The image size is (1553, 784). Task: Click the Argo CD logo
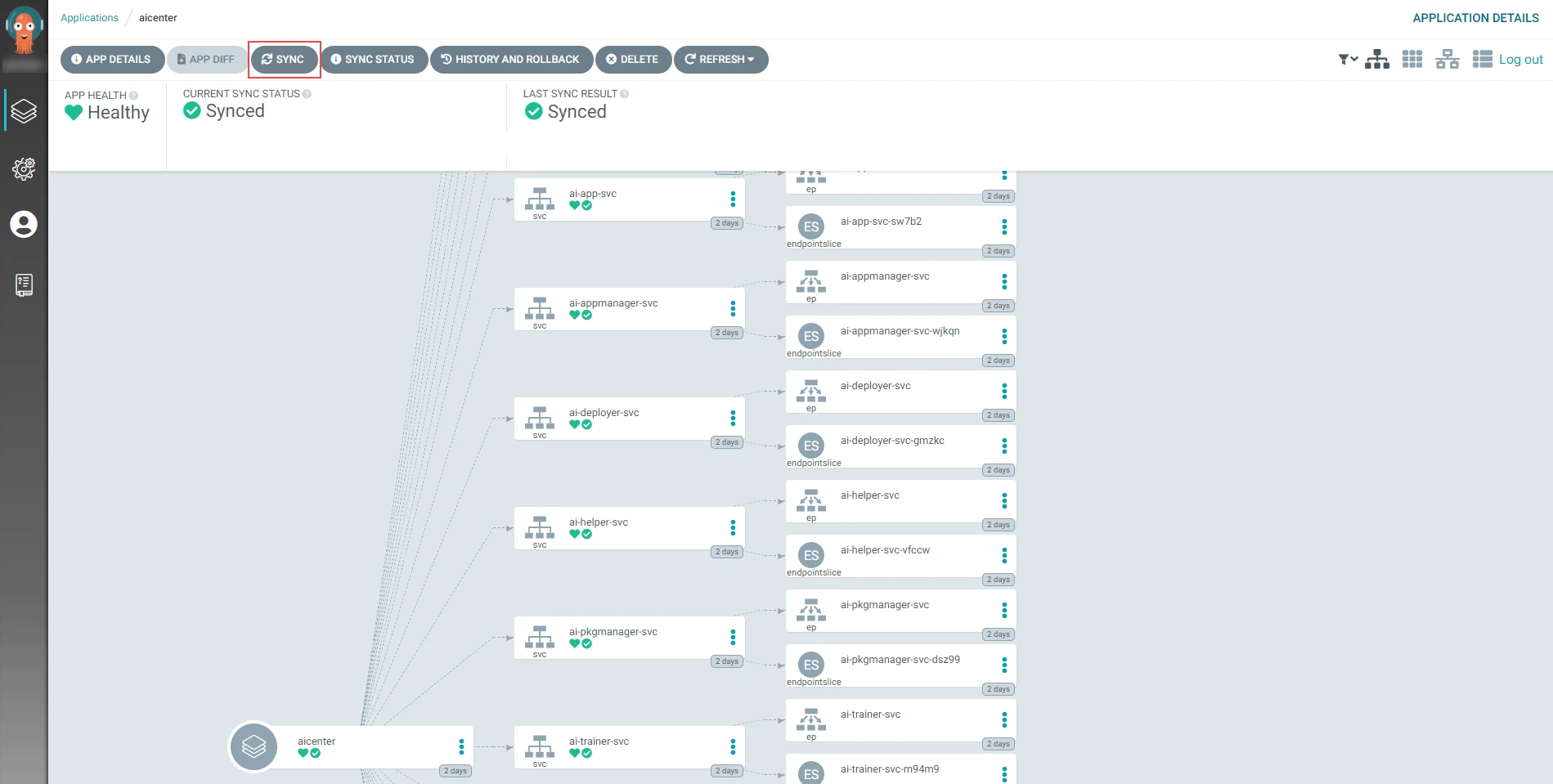coord(24,30)
